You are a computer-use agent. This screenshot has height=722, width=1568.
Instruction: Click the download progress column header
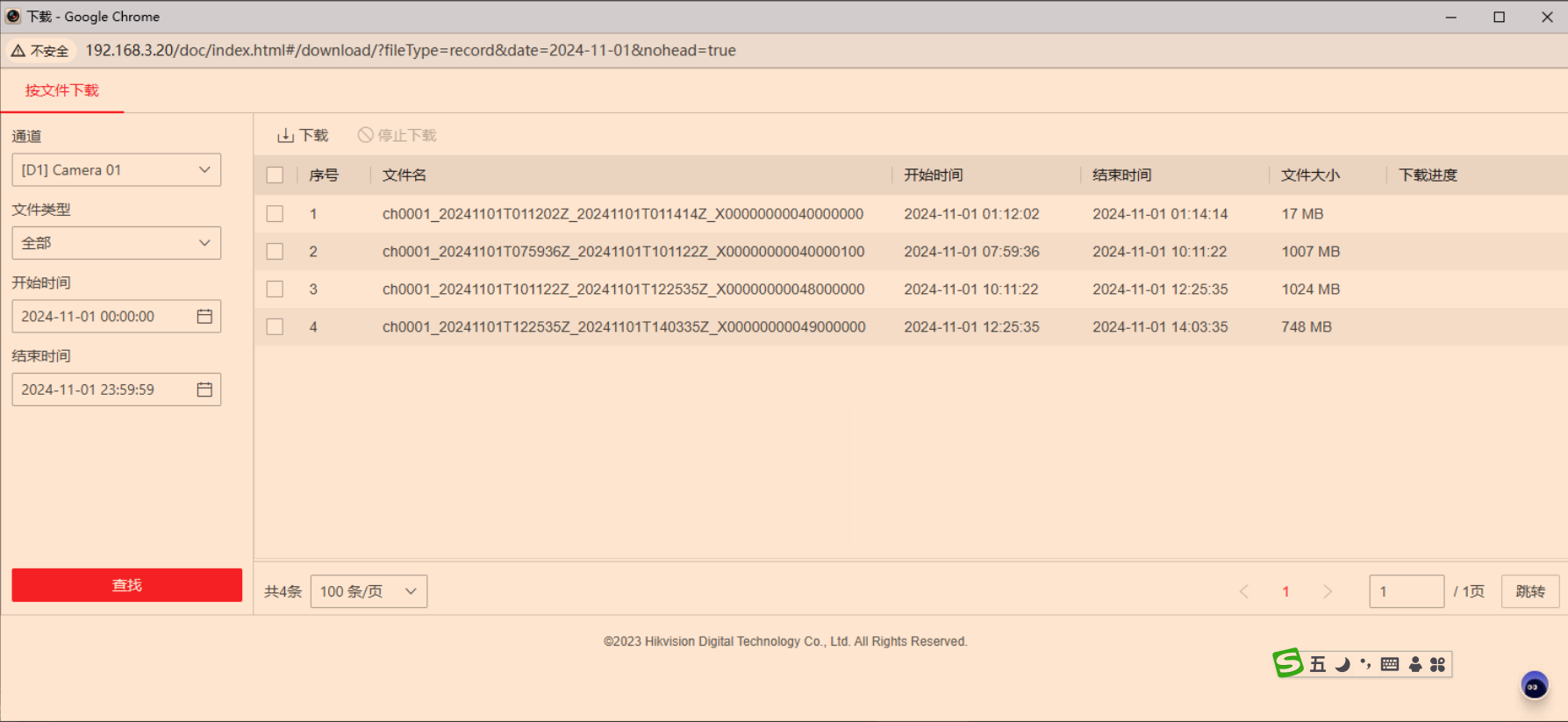tap(1428, 175)
